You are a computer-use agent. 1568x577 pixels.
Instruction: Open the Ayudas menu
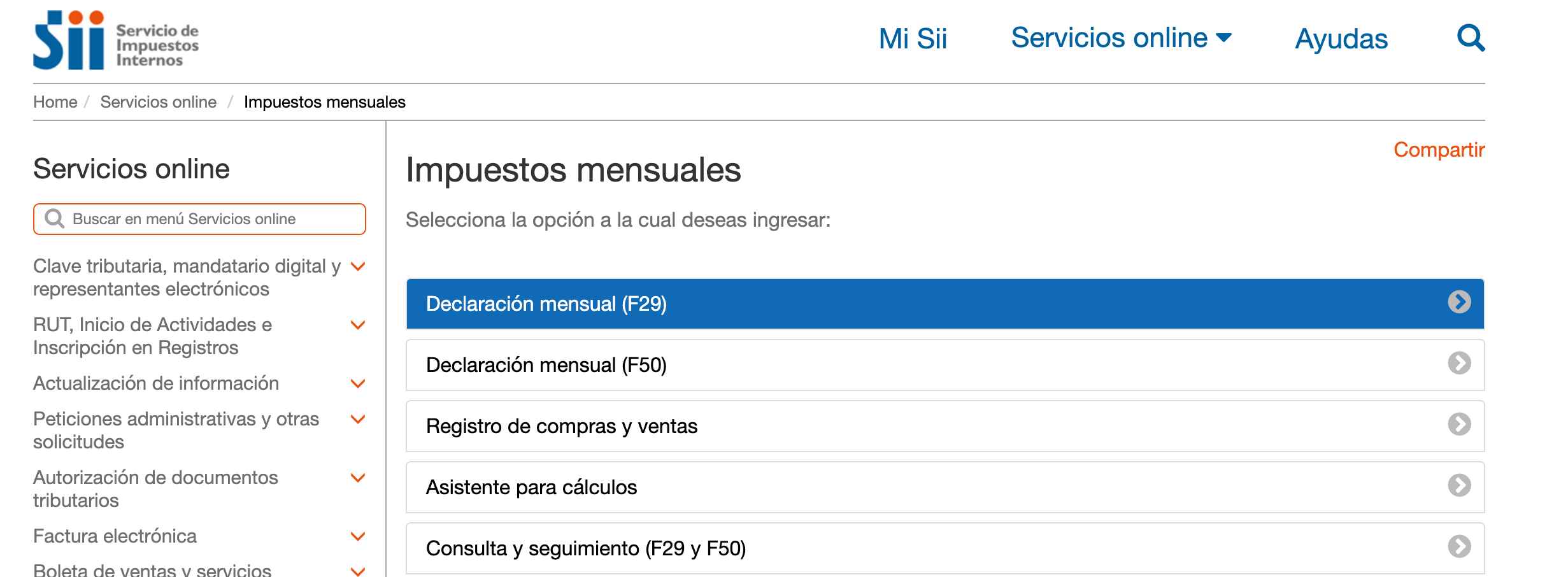coord(1341,38)
